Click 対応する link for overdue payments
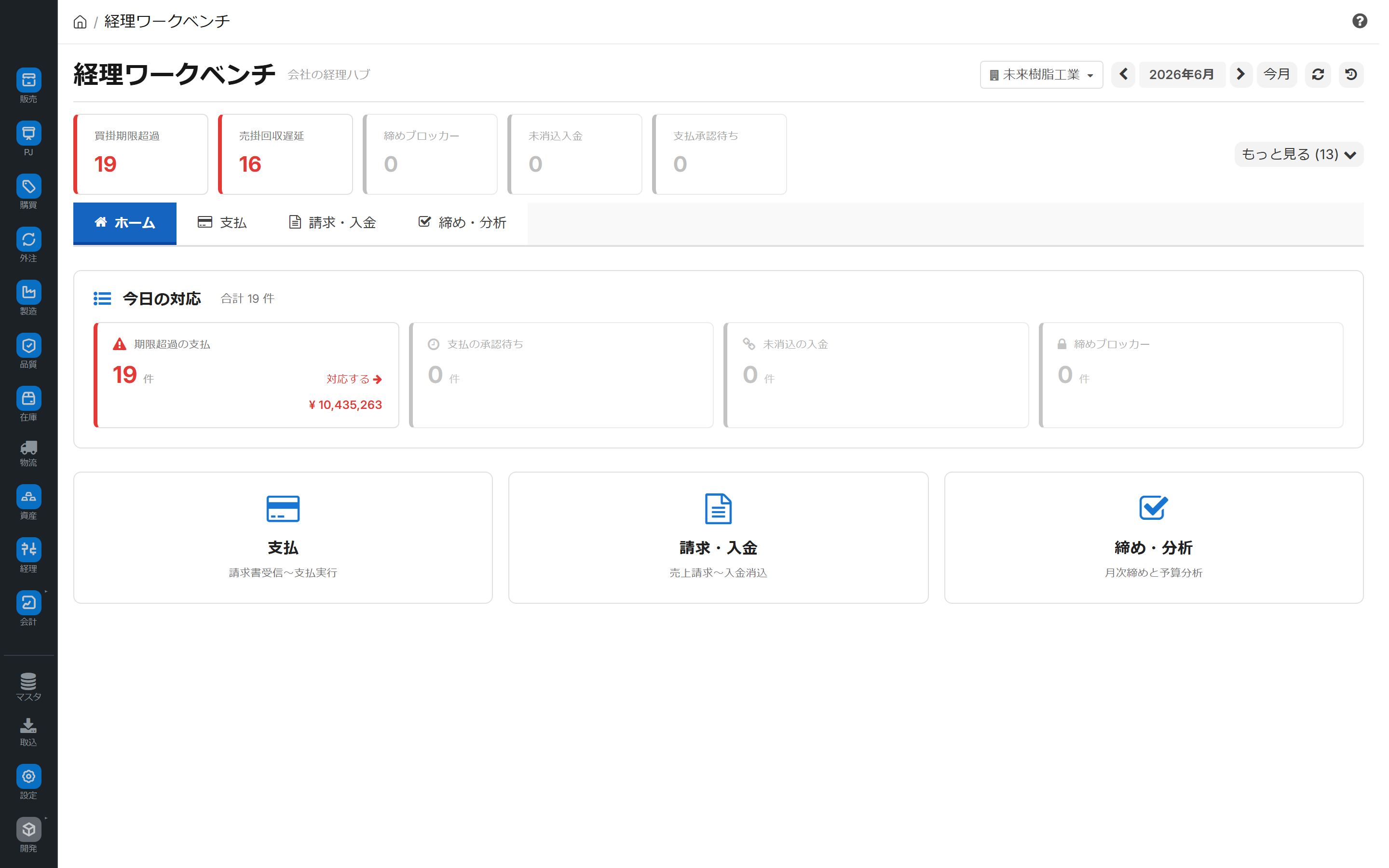The image size is (1389, 868). click(x=354, y=379)
